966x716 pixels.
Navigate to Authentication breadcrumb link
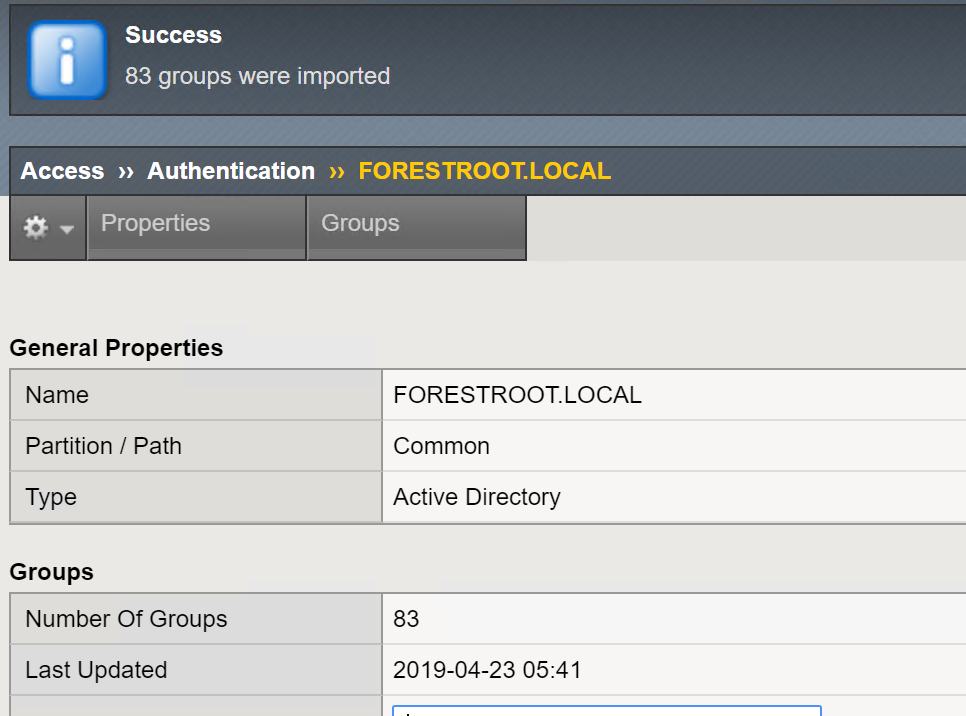(231, 171)
